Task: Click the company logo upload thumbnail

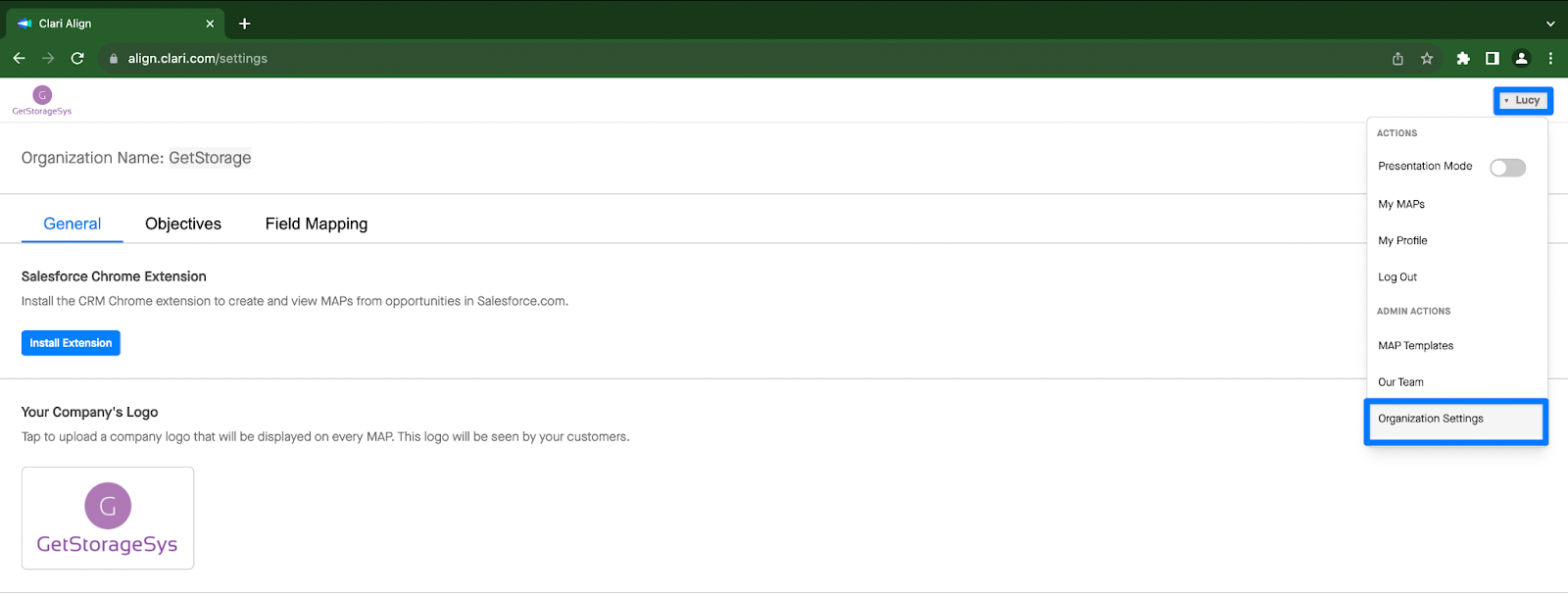Action: click(108, 519)
